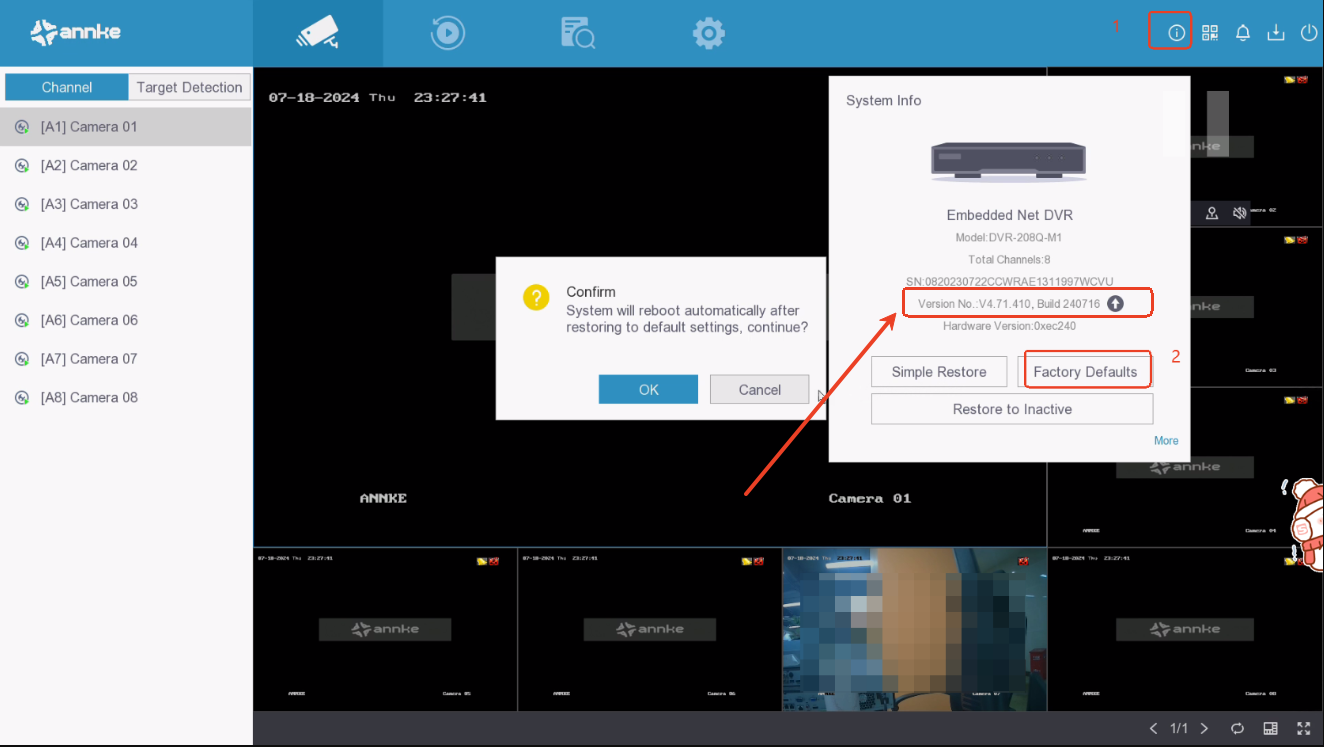Open the alarm bell notifications
The image size is (1324, 747).
(1243, 33)
